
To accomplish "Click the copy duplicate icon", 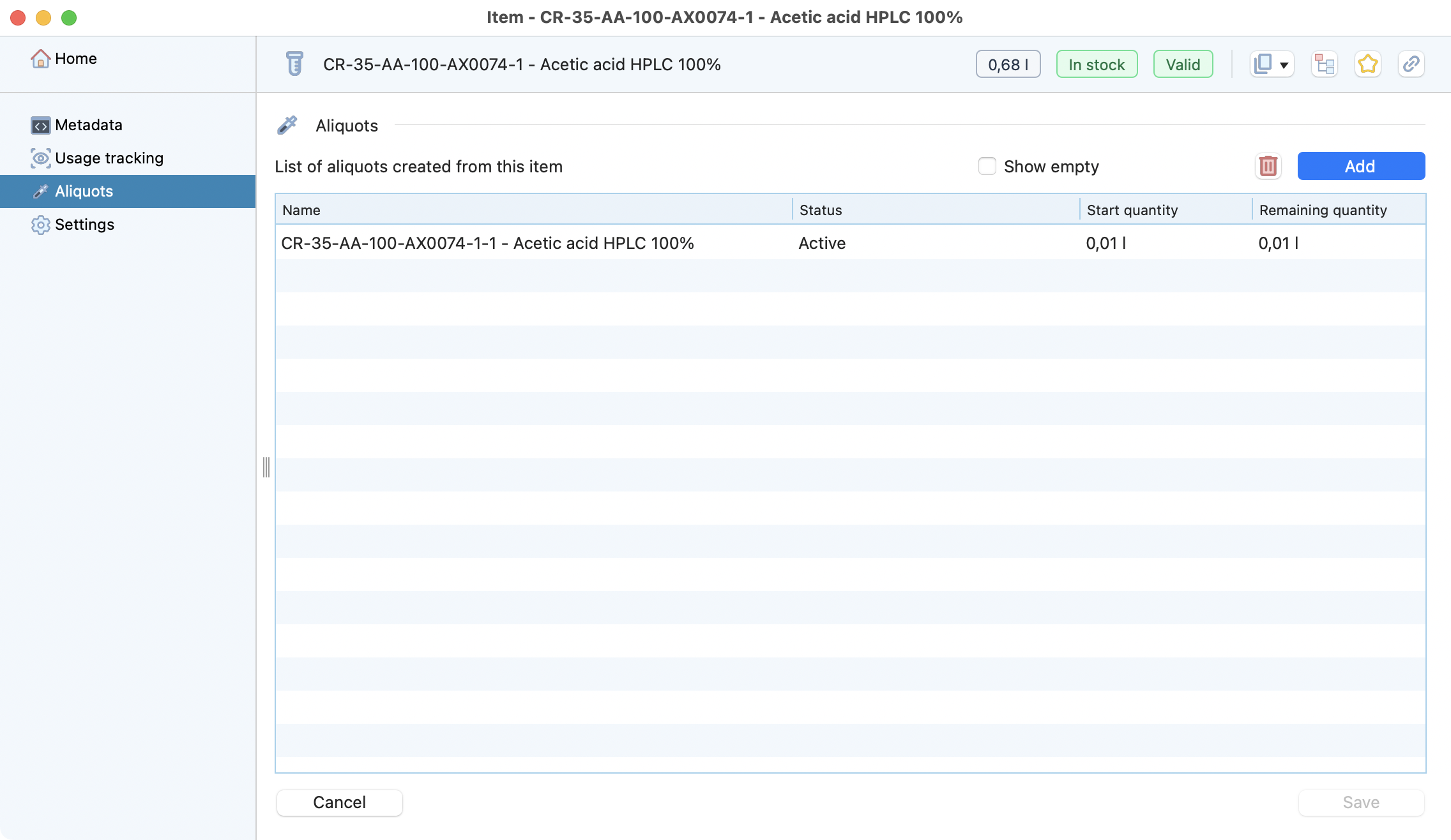I will [x=1263, y=64].
